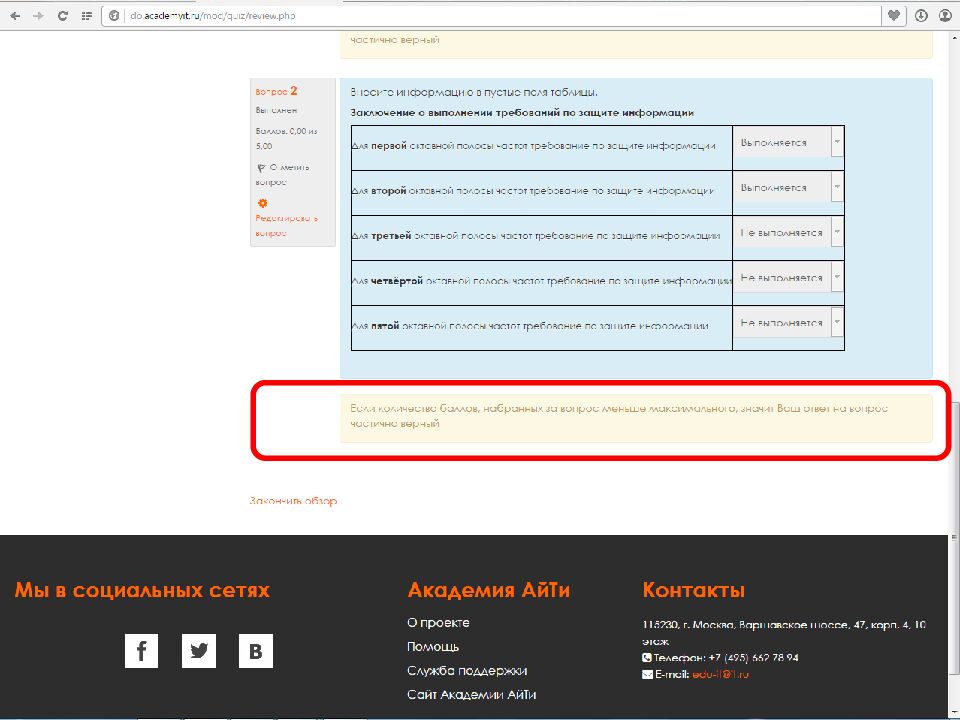Expand the second octave band selection list
Image resolution: width=960 pixels, height=720 pixels.
click(x=837, y=187)
